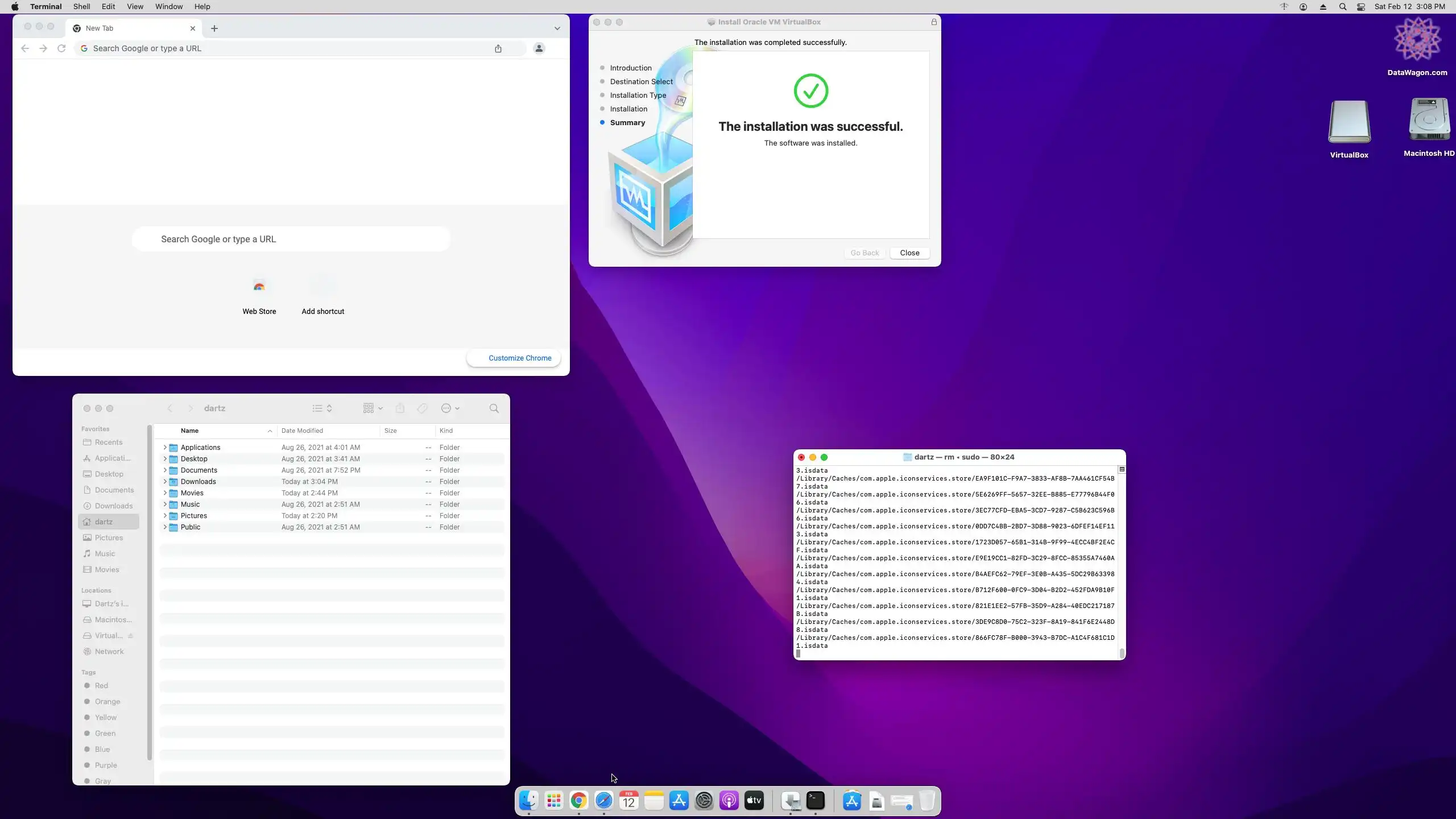Reload the Chrome page
1456x819 pixels.
click(61, 48)
